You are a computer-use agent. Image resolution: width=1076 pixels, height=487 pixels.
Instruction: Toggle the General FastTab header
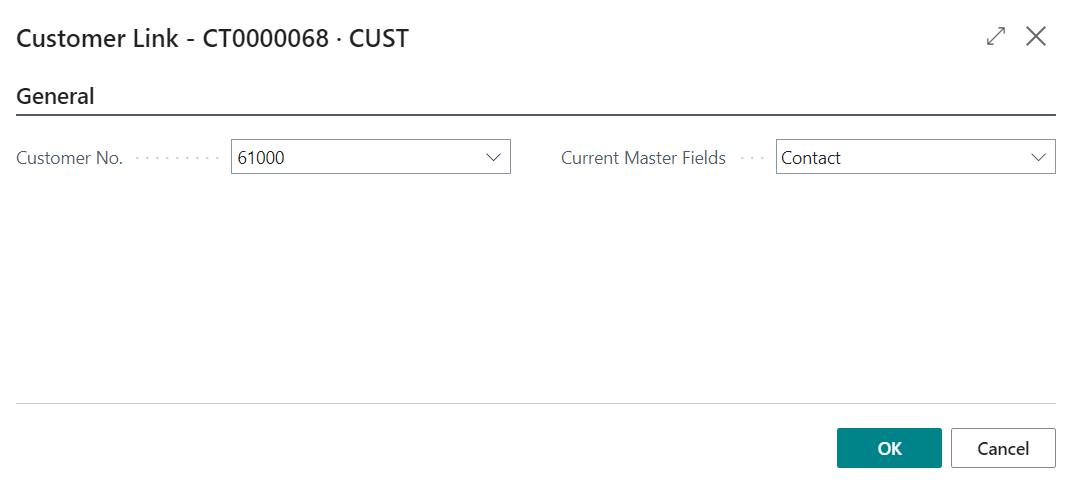pyautogui.click(x=56, y=97)
